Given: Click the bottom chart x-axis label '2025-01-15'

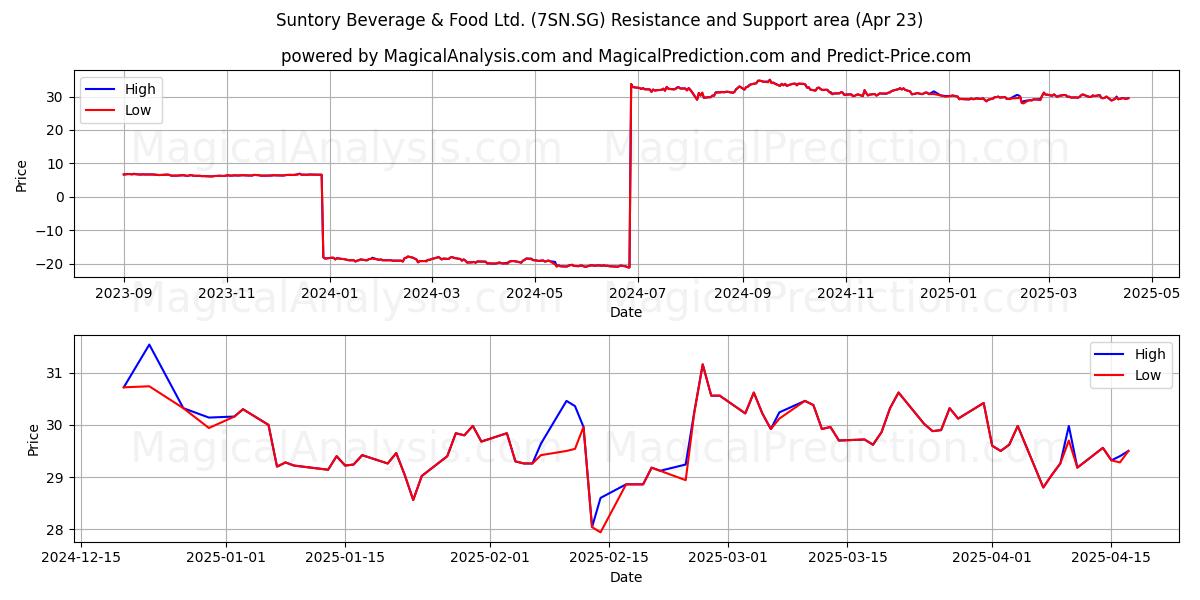Looking at the screenshot, I should point(345,558).
